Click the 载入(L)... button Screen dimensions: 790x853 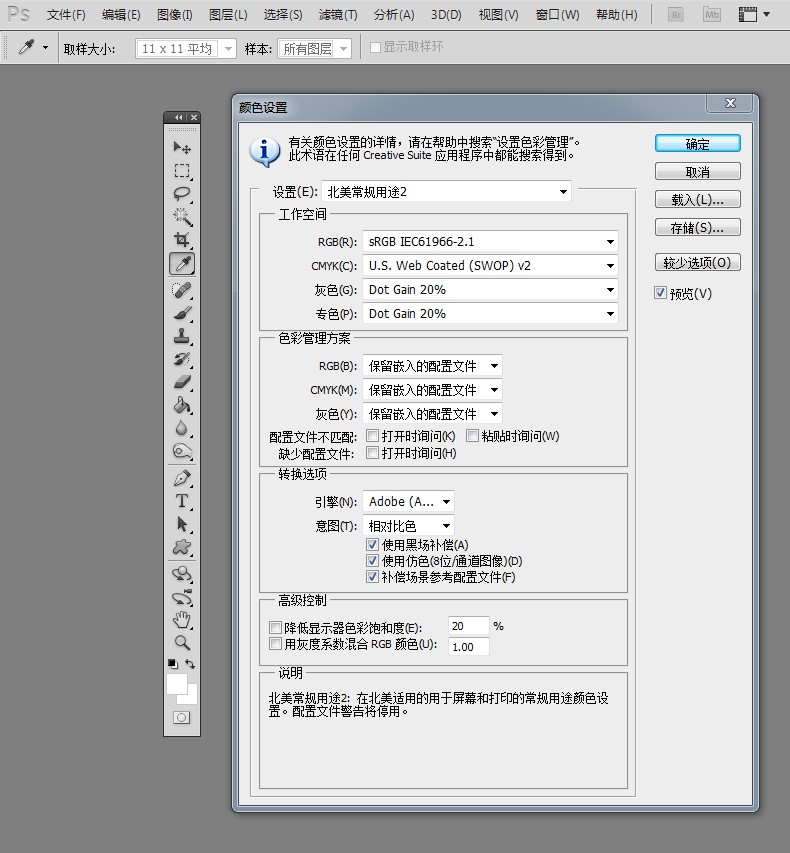698,200
